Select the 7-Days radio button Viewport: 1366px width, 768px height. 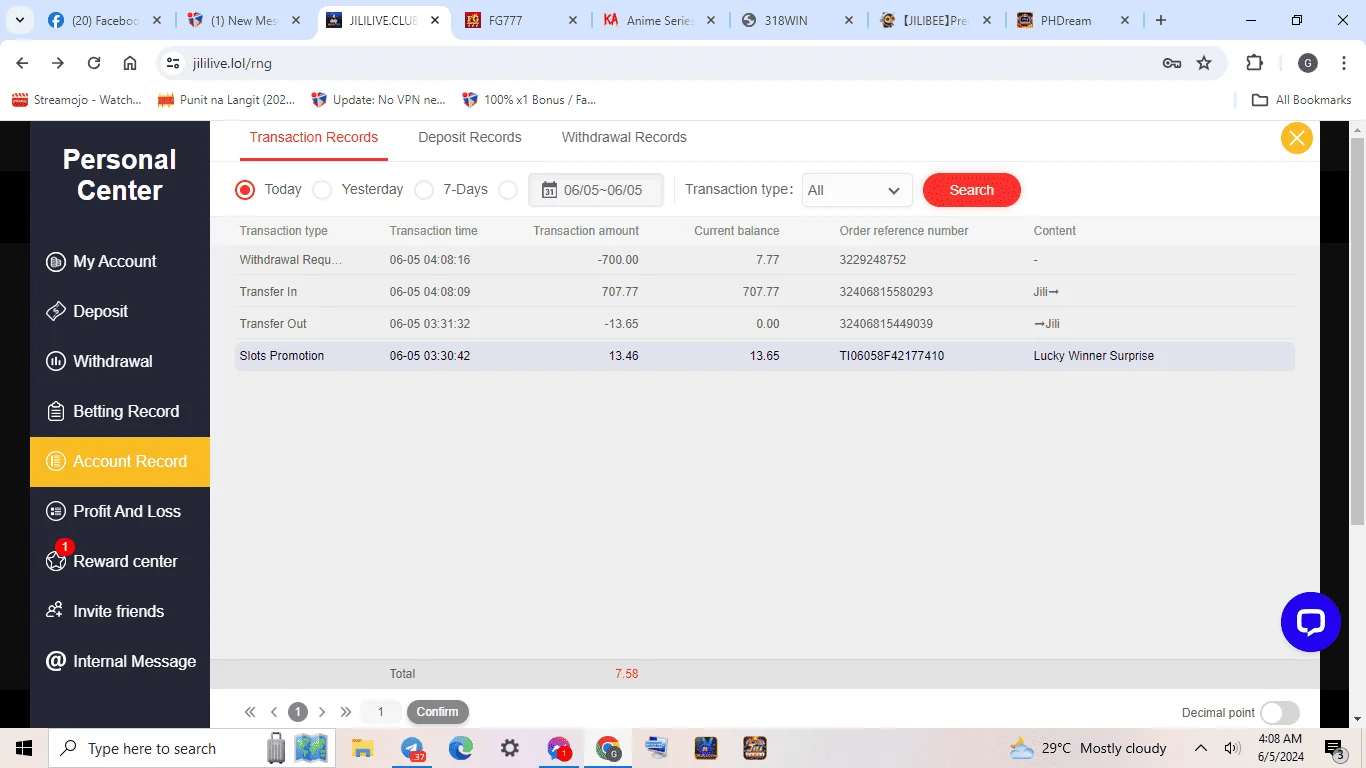tap(424, 190)
